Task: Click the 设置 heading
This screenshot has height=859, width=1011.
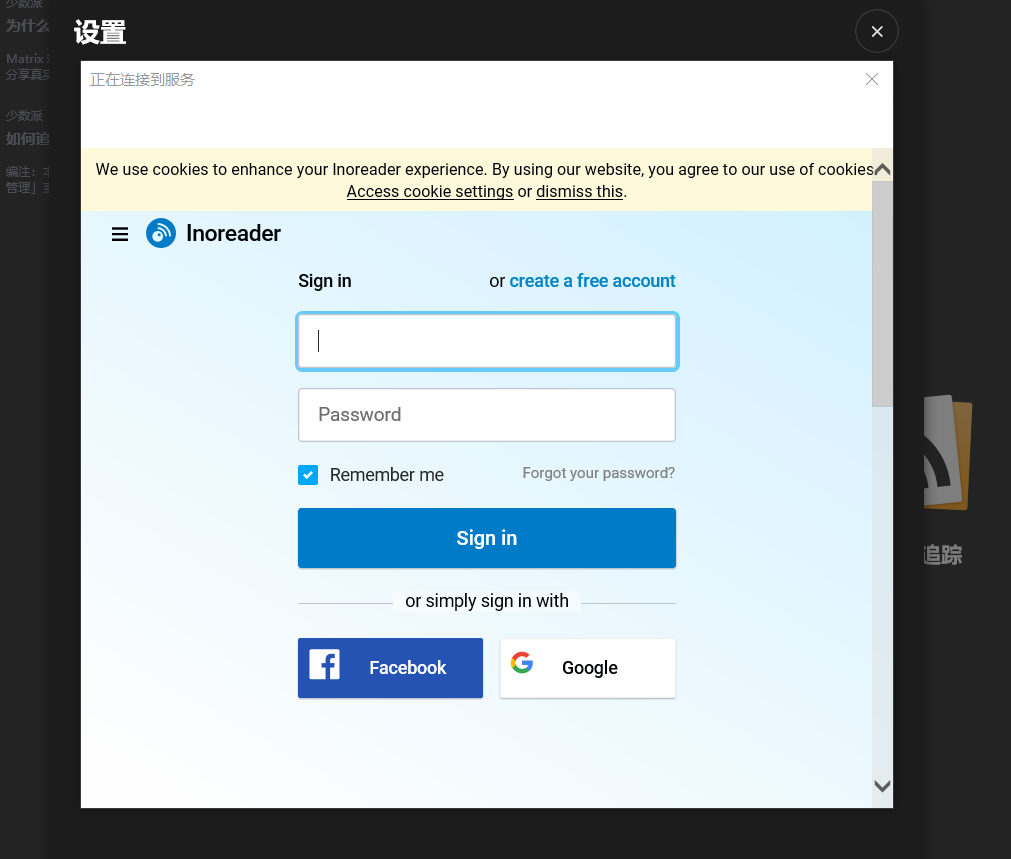Action: coord(100,32)
